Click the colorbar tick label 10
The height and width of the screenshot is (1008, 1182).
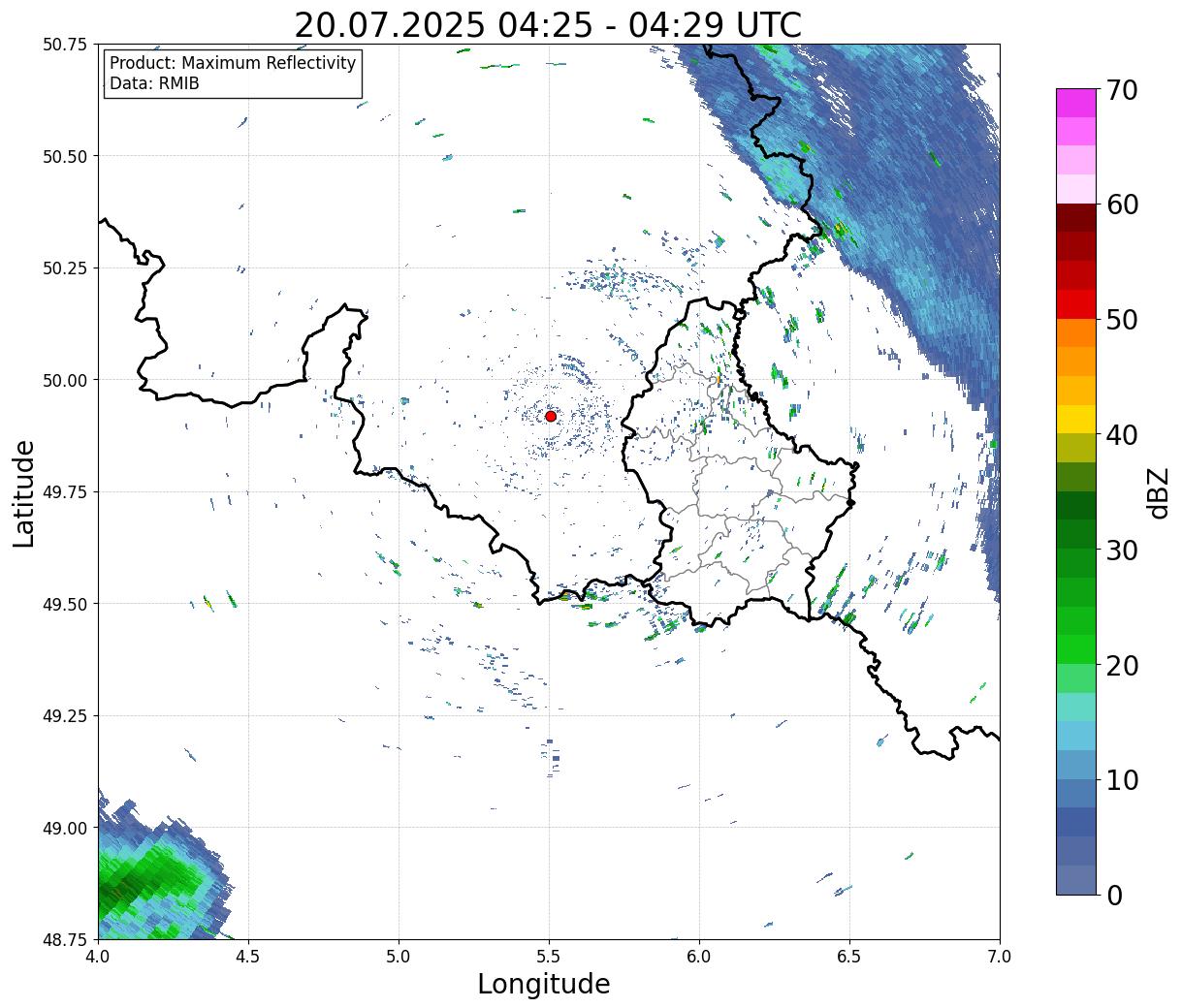pyautogui.click(x=1121, y=779)
